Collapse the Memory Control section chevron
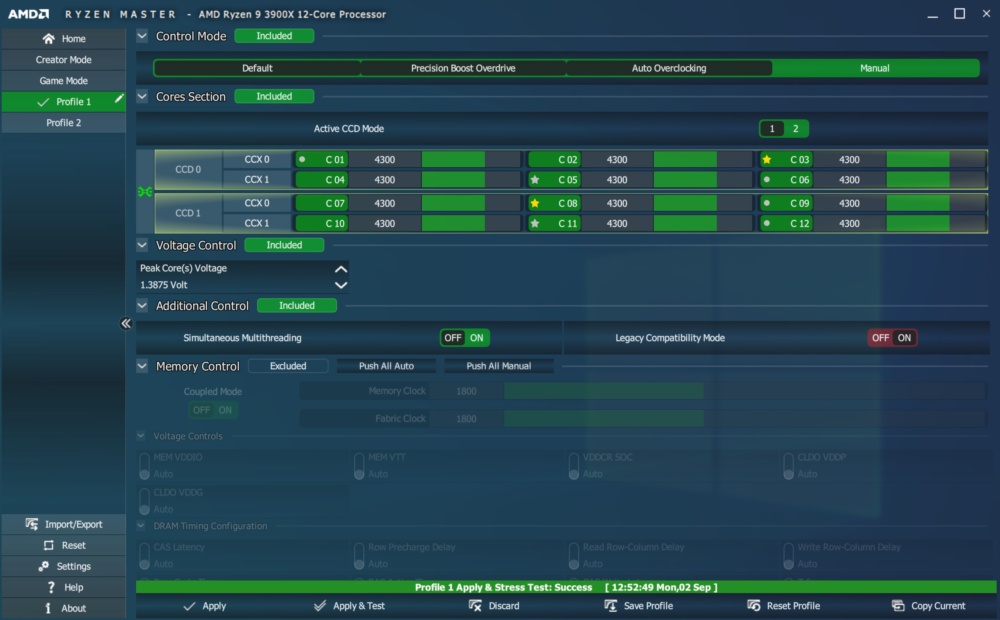 [142, 366]
